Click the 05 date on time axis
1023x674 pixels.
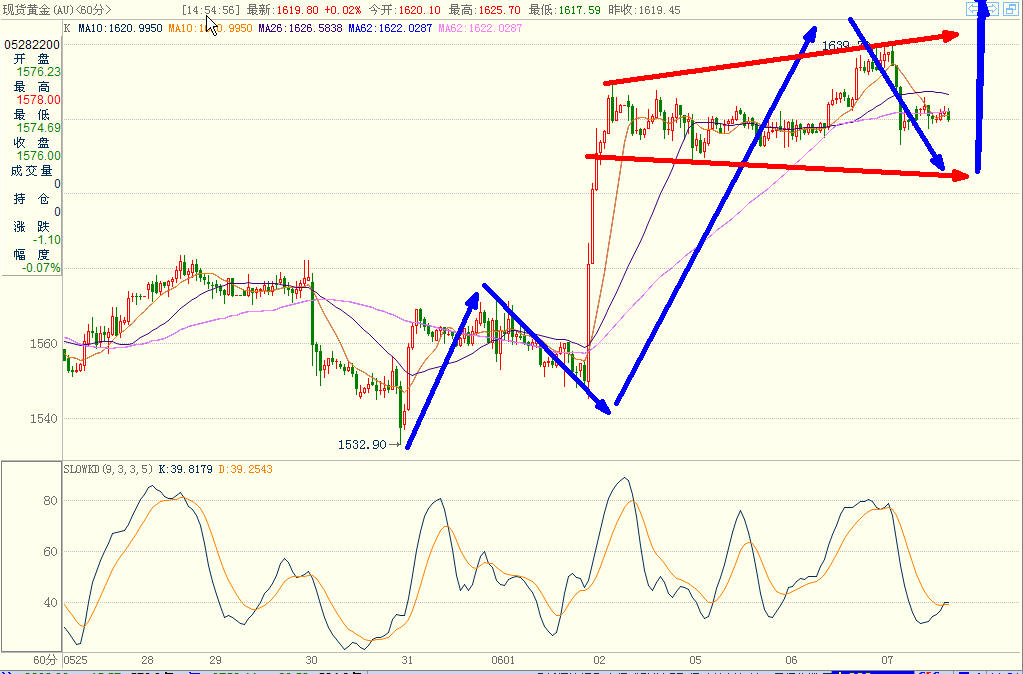[695, 660]
